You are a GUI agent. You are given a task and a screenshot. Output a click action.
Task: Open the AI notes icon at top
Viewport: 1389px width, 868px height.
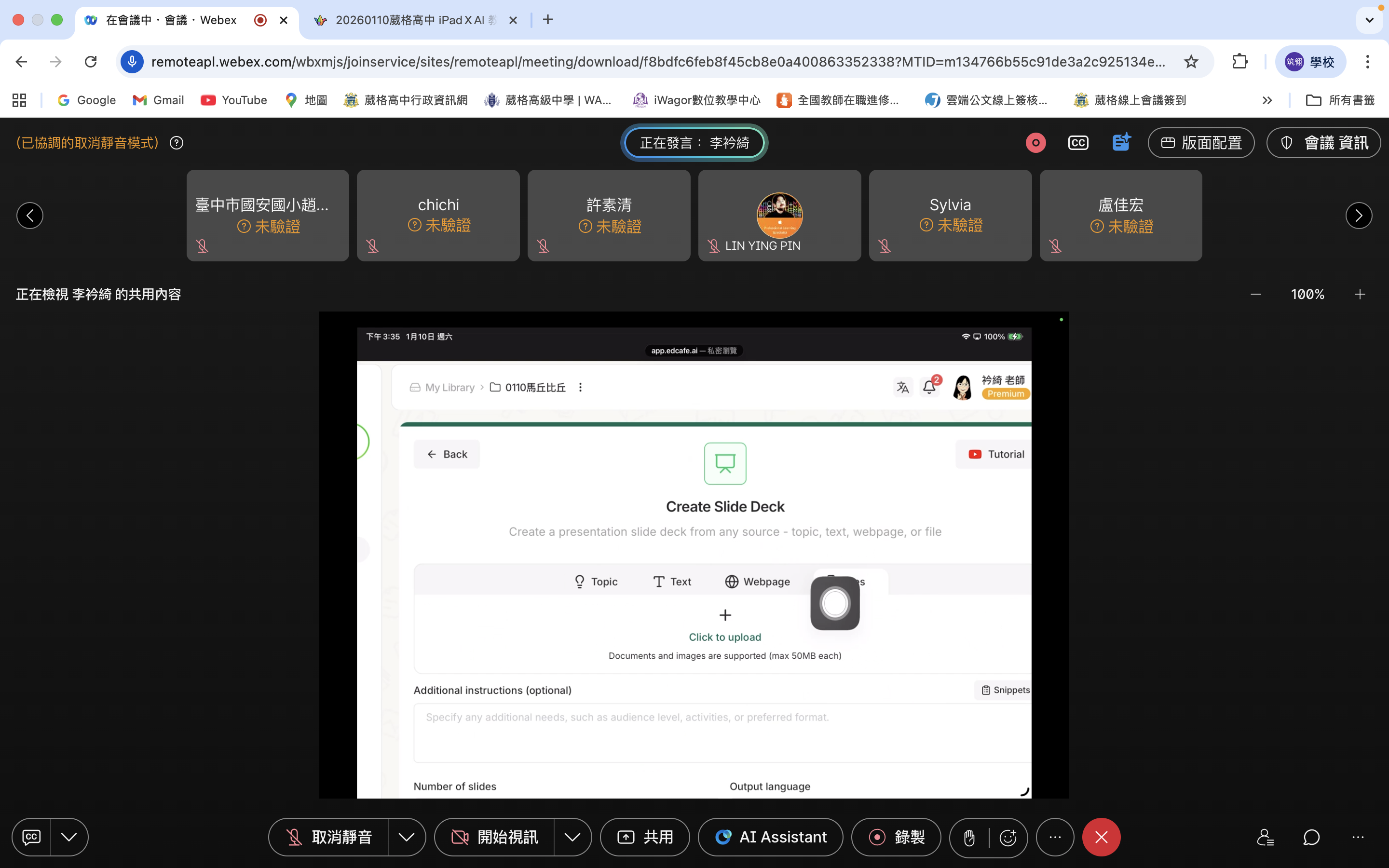tap(1120, 142)
